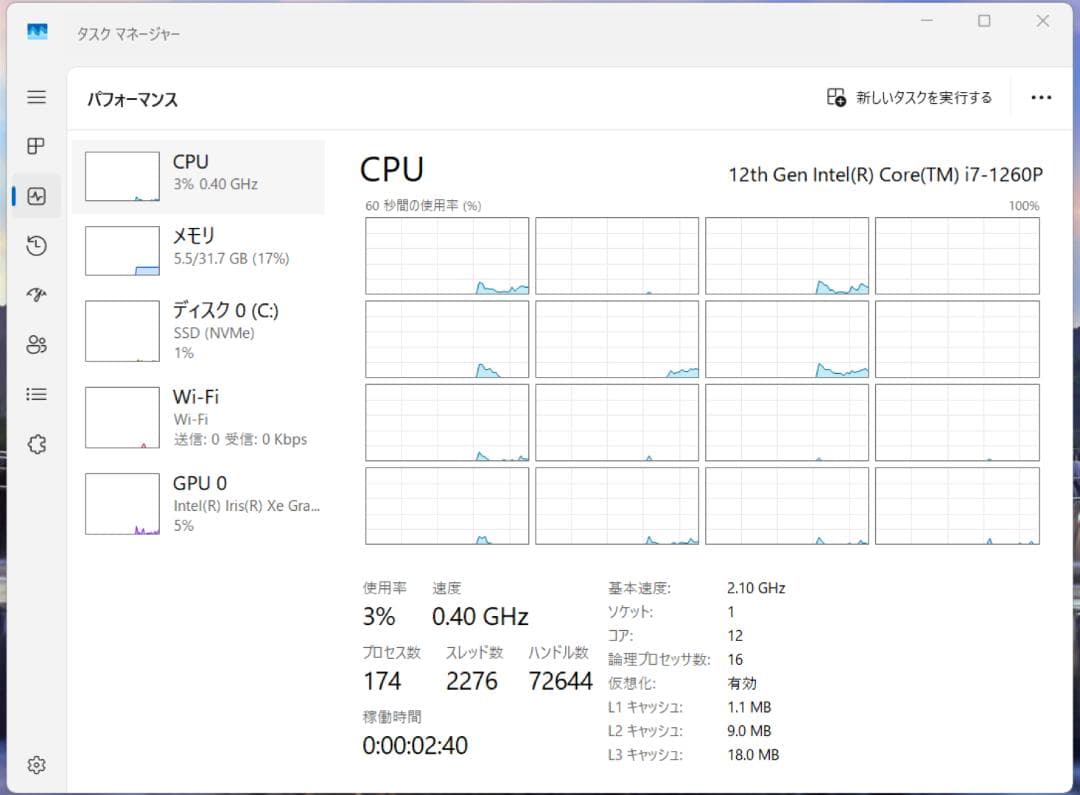Viewport: 1080px width, 795px height.
Task: Click the 新しいタスクを実行する button
Action: tap(908, 97)
